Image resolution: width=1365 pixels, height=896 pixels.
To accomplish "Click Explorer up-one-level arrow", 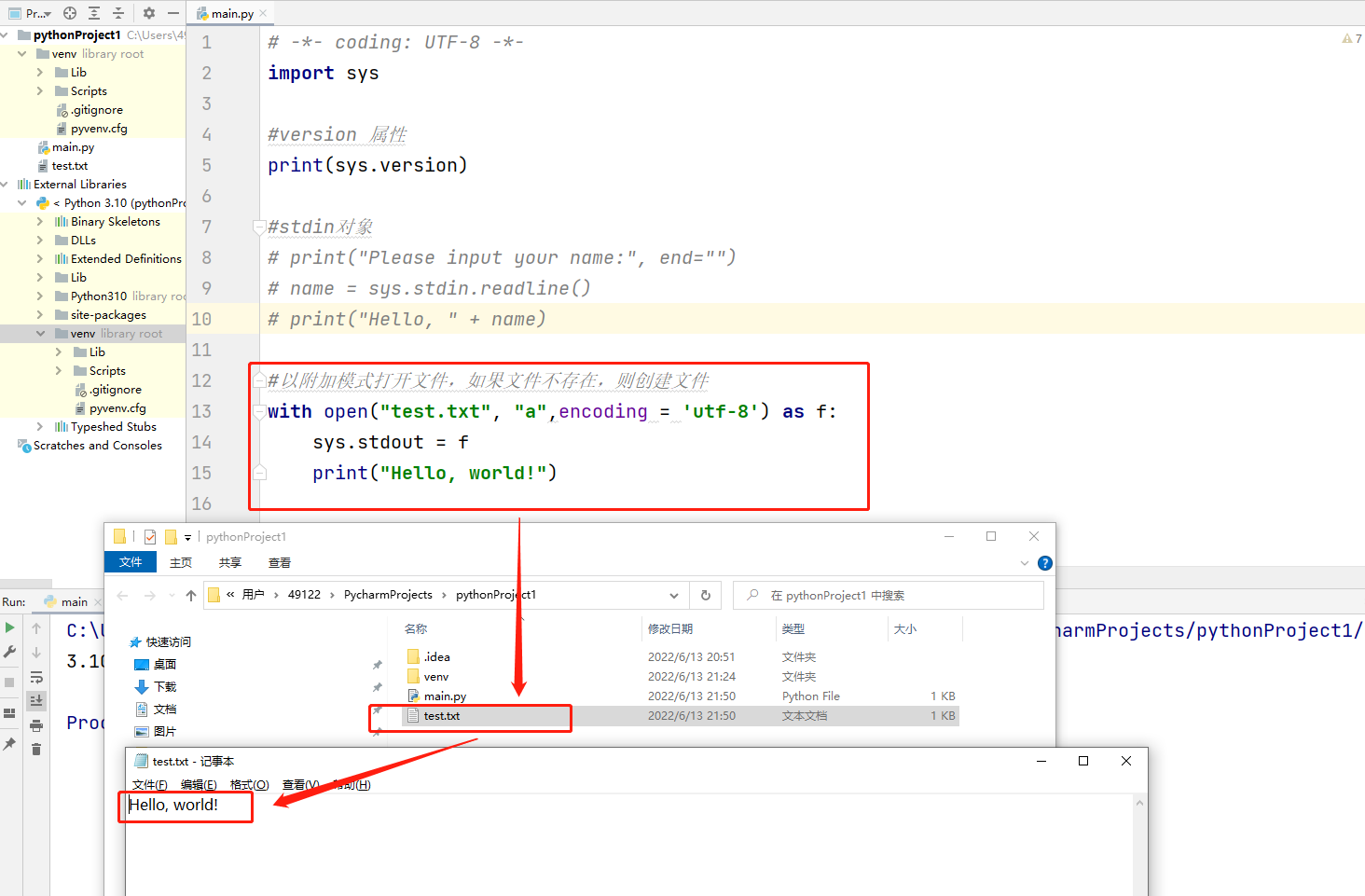I will pos(191,595).
